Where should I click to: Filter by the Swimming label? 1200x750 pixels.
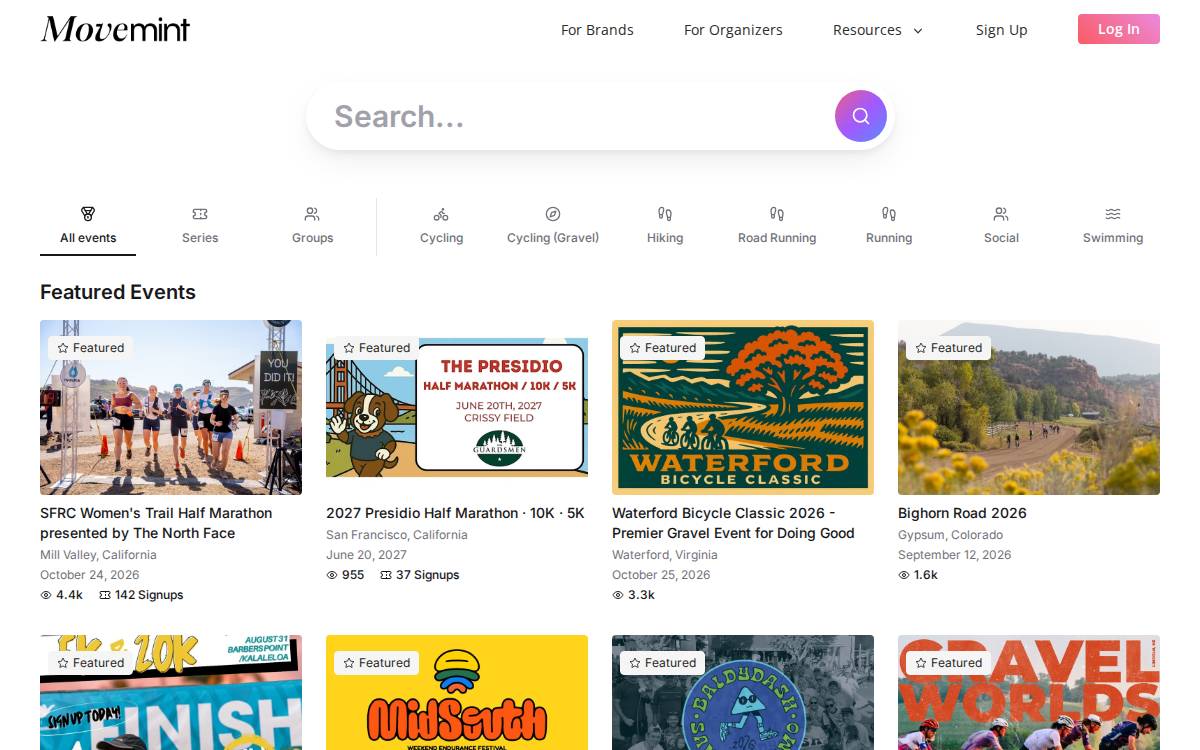point(1113,238)
